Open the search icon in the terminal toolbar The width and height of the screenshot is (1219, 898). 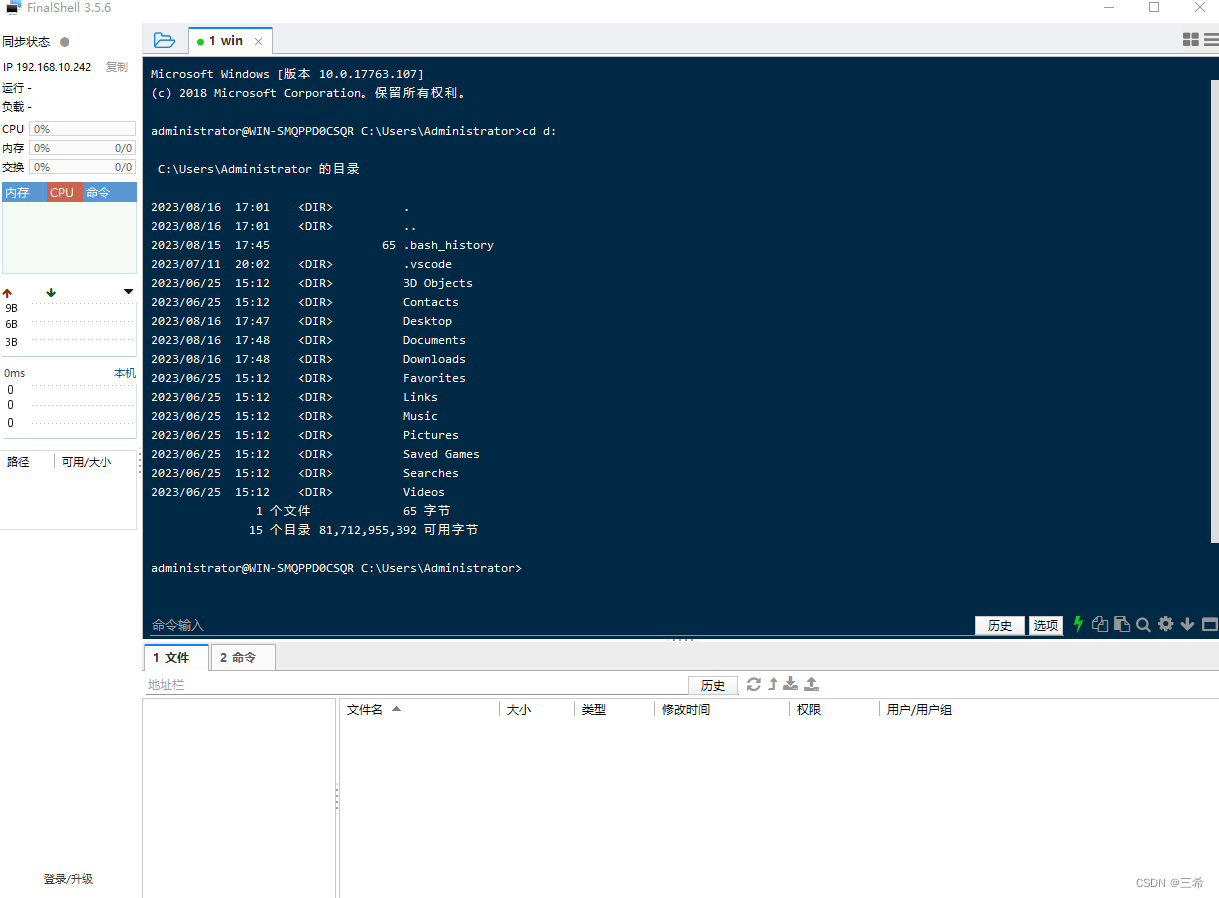(1143, 625)
